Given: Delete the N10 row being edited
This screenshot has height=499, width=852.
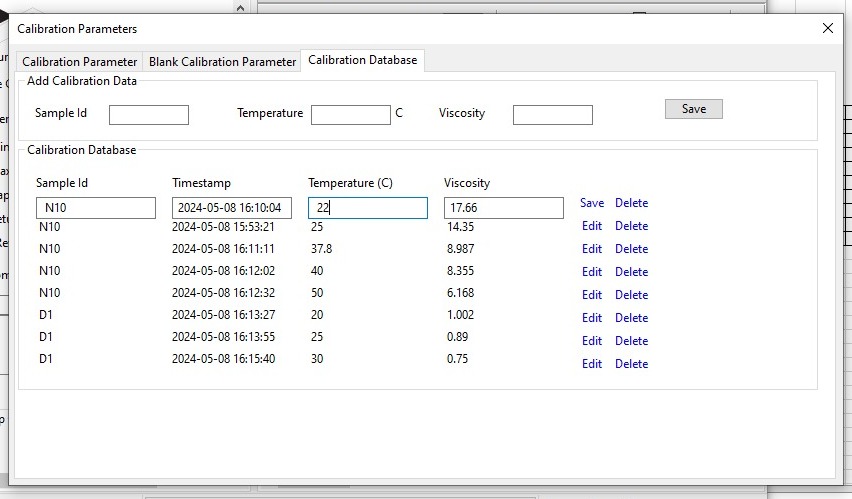Looking at the screenshot, I should point(631,203).
